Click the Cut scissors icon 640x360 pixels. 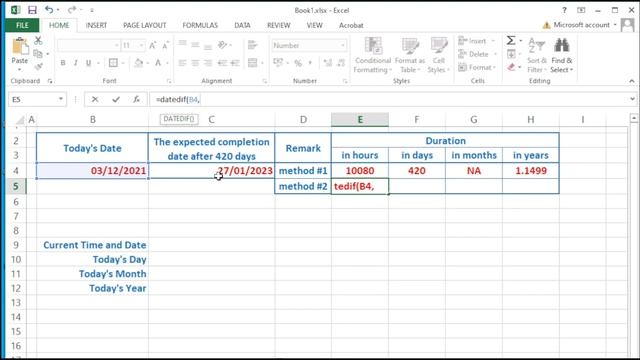(38, 40)
